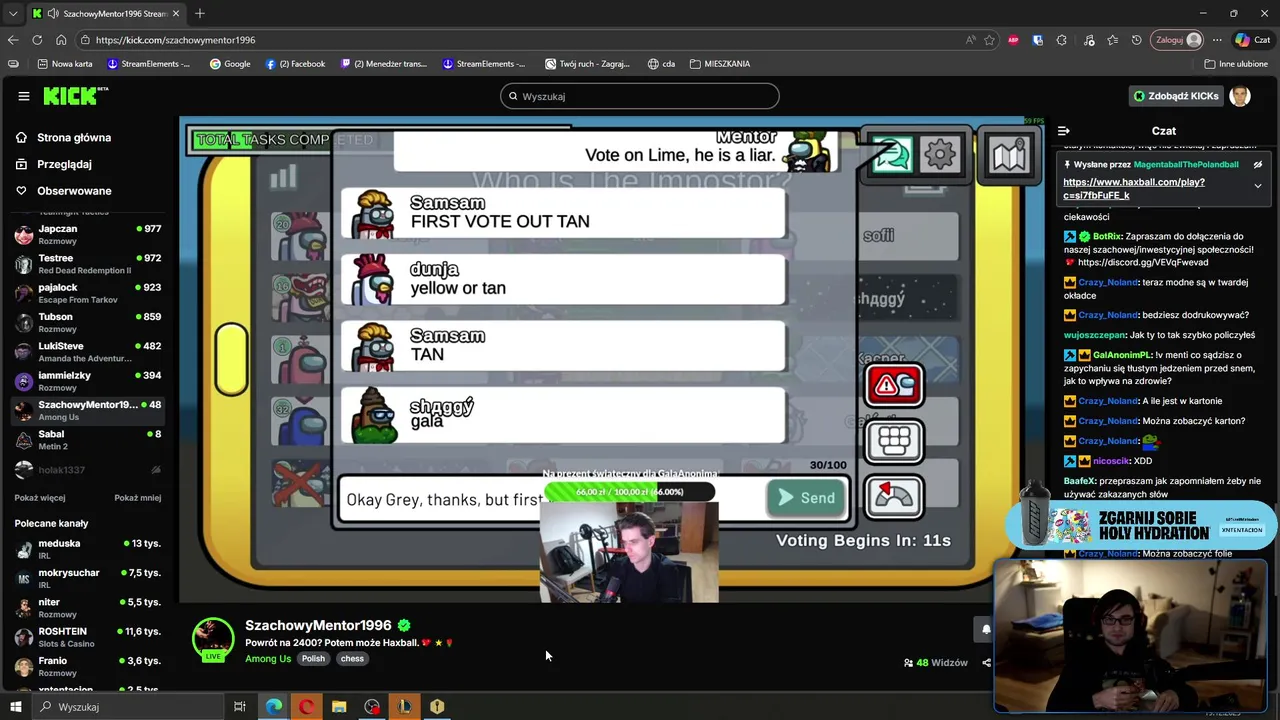Open the Japczan channel in the sidebar

(x=88, y=235)
